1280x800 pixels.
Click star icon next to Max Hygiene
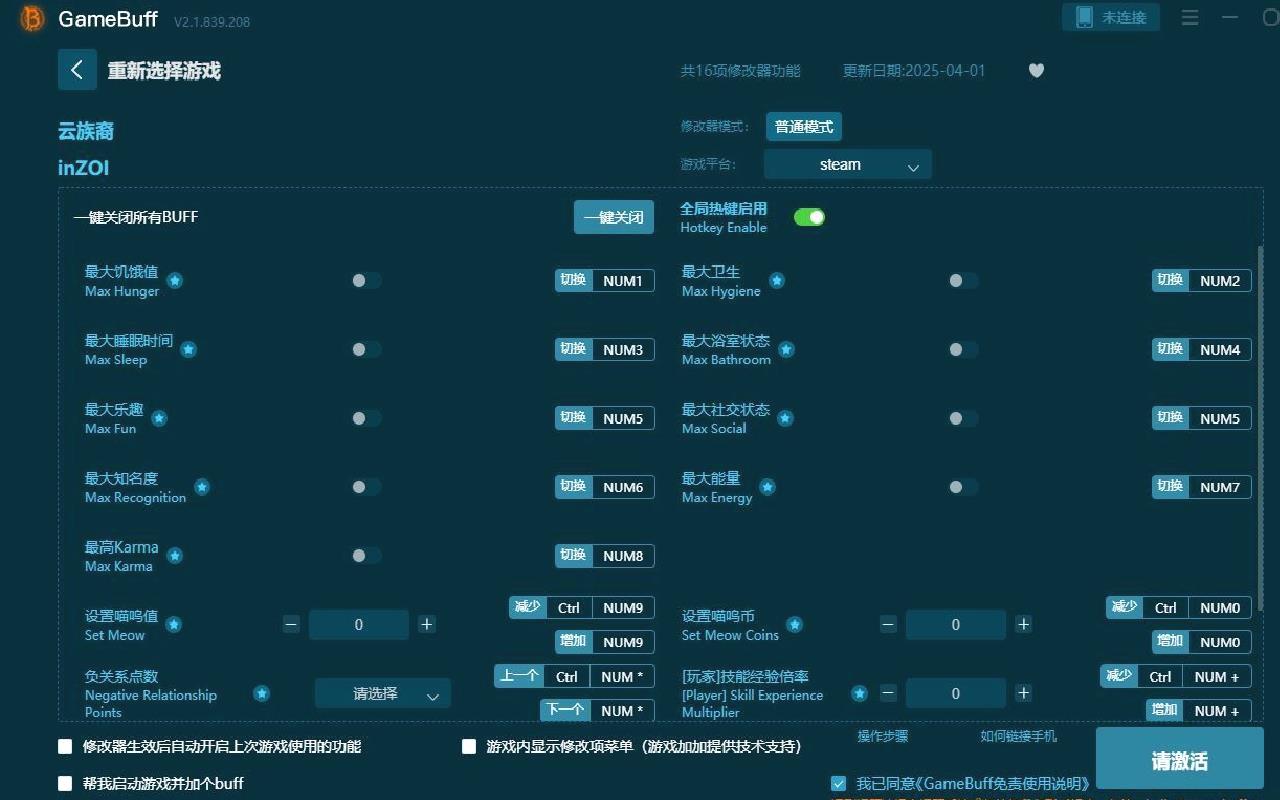point(777,281)
